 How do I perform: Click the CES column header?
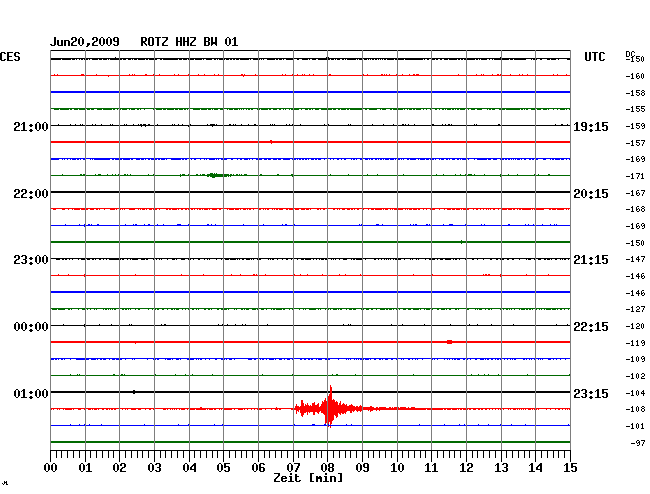click(x=10, y=57)
